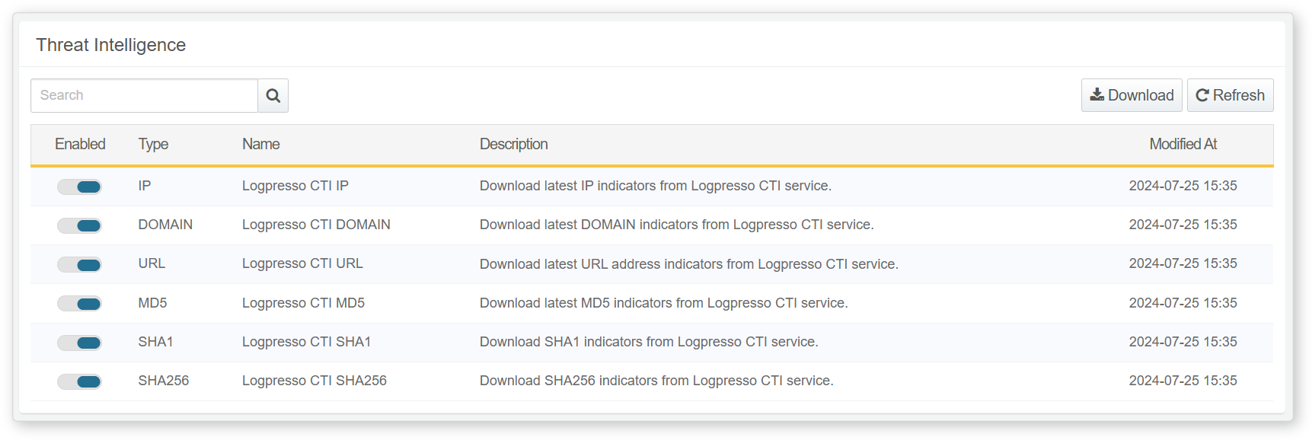Click description 'Download latest IP indicators'
Viewport: 1314px width, 442px height.
click(x=656, y=186)
